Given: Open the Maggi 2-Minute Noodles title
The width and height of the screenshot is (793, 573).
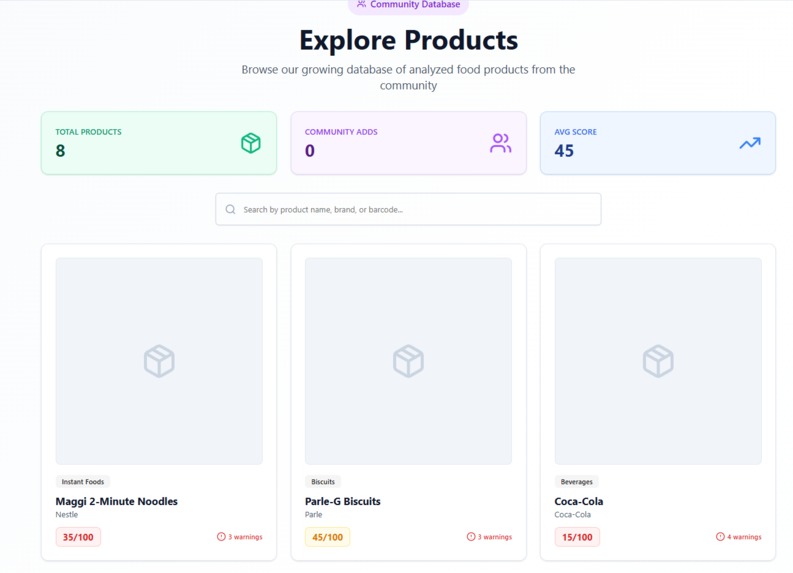Looking at the screenshot, I should click(117, 501).
